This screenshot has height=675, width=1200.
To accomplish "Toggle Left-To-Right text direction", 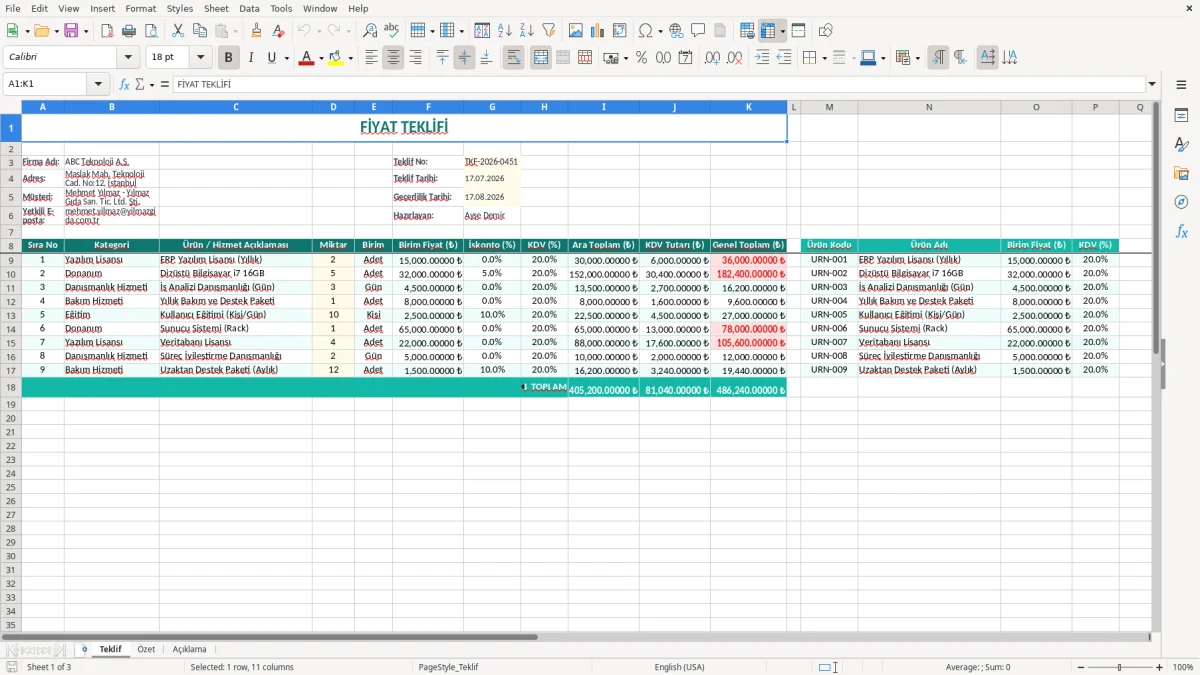I will 938,58.
